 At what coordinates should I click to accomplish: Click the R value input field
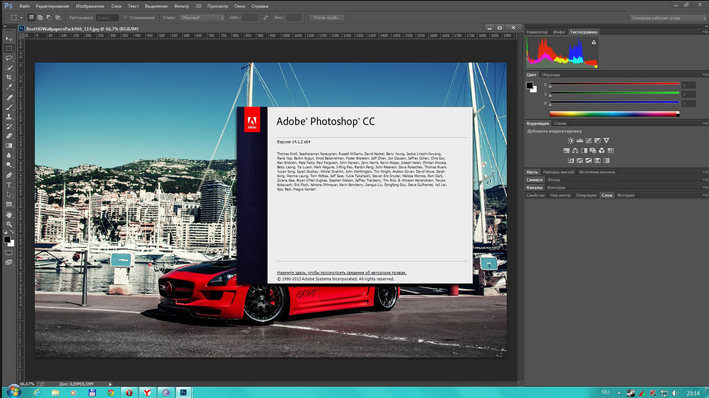pos(689,85)
